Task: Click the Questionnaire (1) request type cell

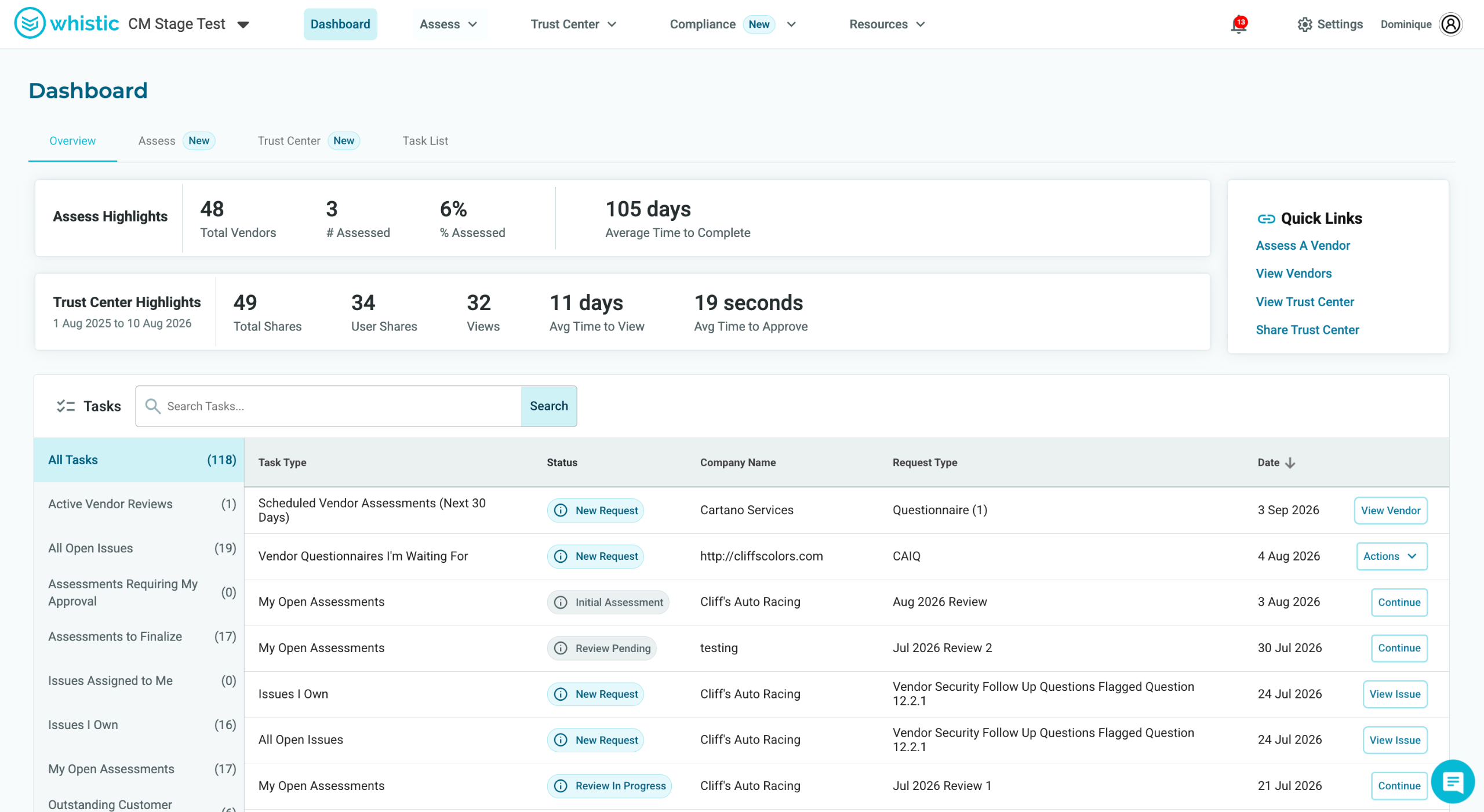Action: 940,510
